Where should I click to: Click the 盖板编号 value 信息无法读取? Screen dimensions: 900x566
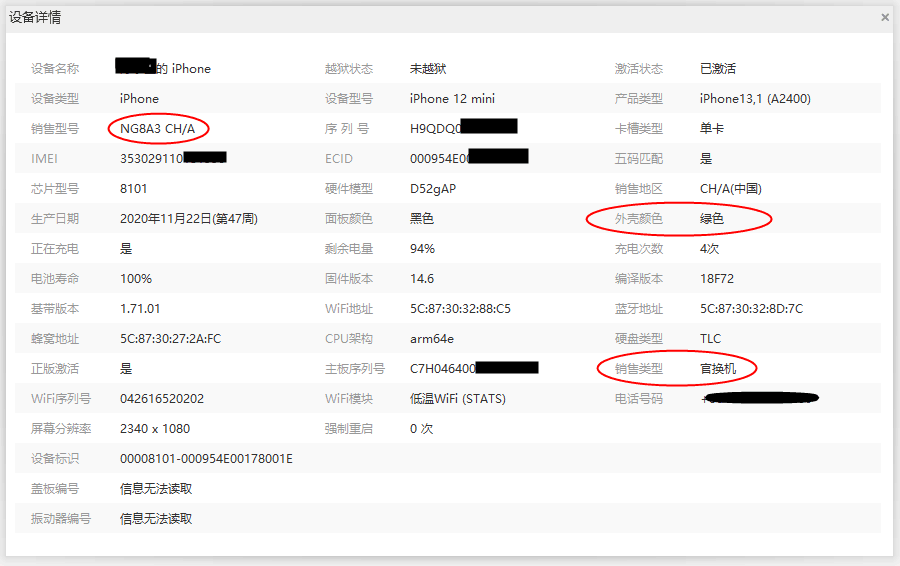[156, 489]
